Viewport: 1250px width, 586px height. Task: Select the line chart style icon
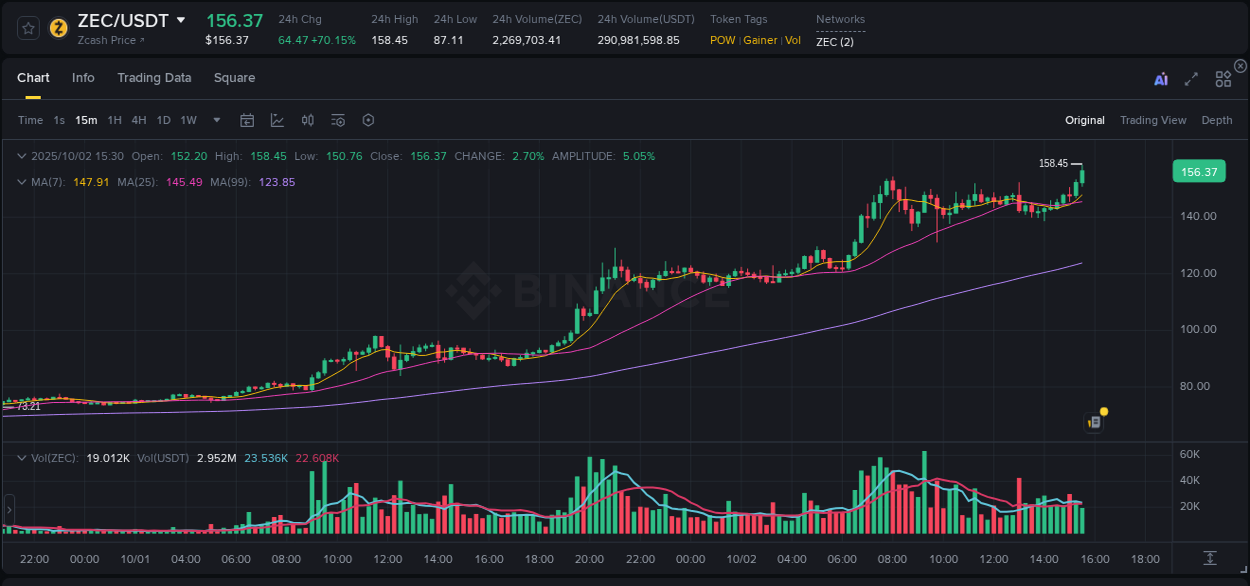pos(277,119)
